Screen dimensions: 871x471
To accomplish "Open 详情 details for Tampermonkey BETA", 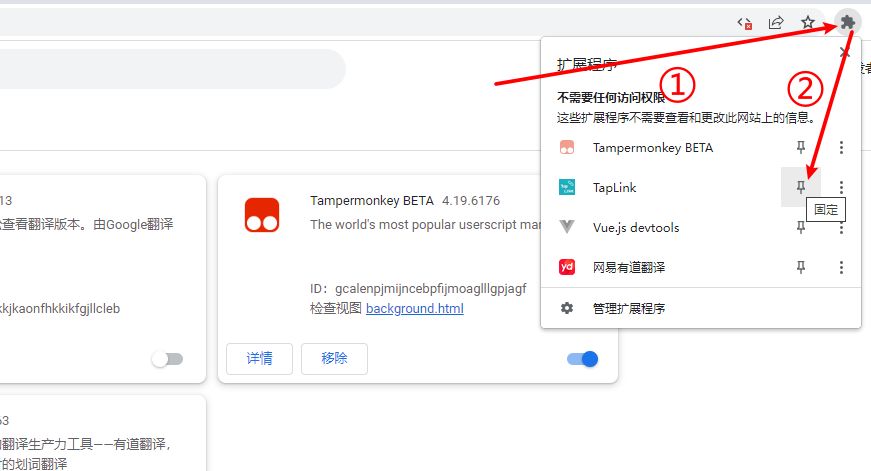I will point(259,359).
